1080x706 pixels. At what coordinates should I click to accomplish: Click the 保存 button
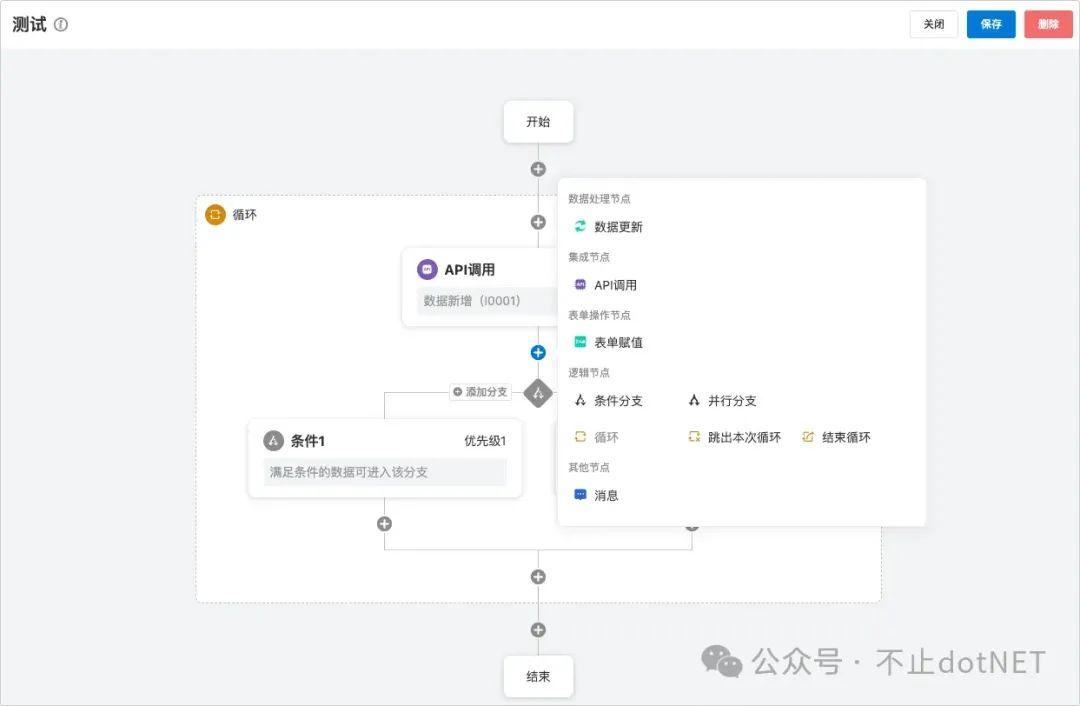990,24
